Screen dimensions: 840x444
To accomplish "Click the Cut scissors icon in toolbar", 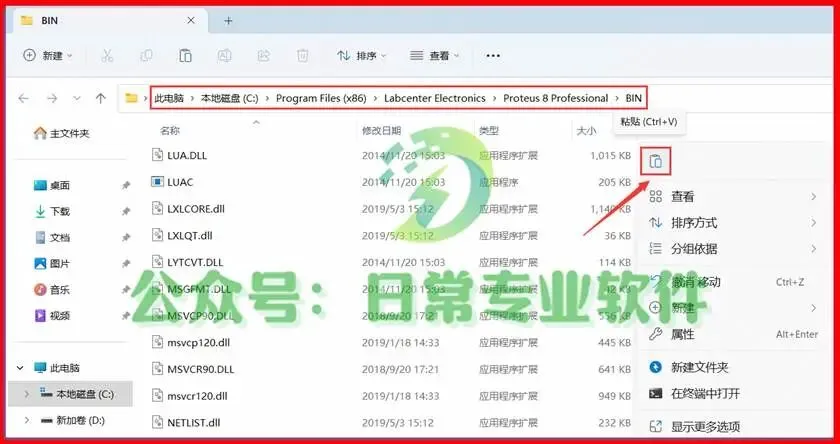I will (107, 56).
